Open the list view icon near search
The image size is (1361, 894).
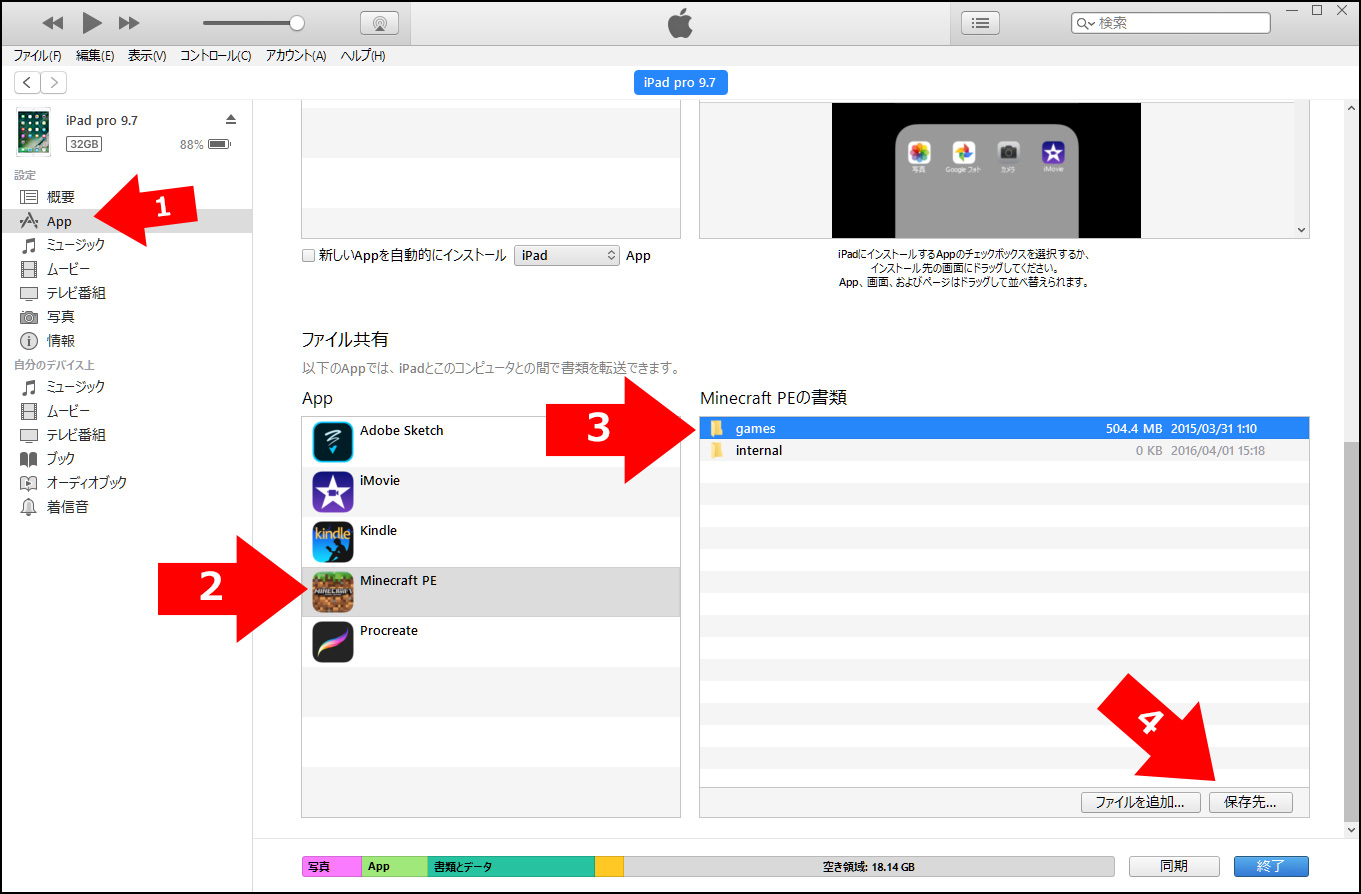coord(980,22)
